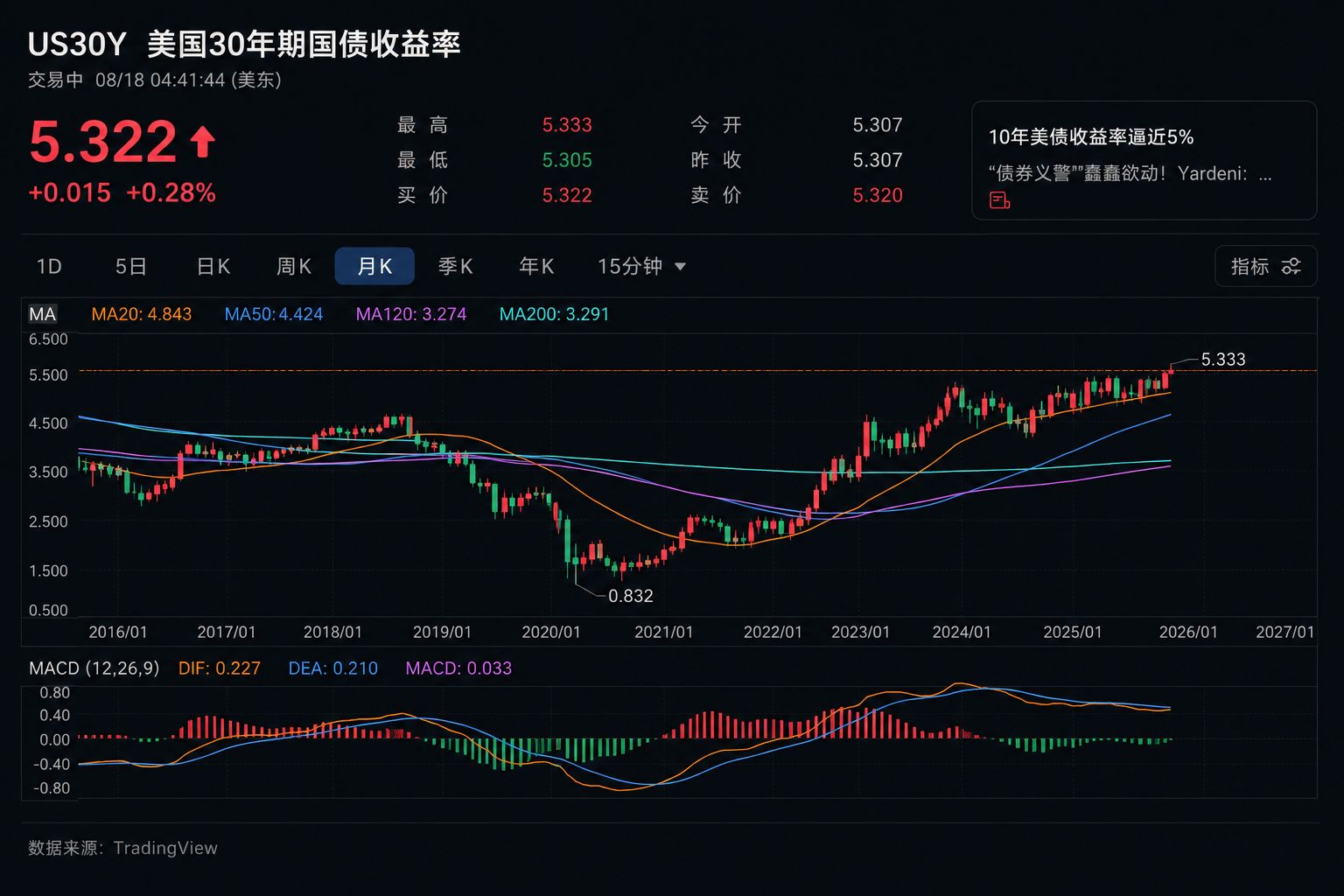The height and width of the screenshot is (896, 1344).
Task: Click the 数据来源: TradingView attribution
Action: [122, 848]
